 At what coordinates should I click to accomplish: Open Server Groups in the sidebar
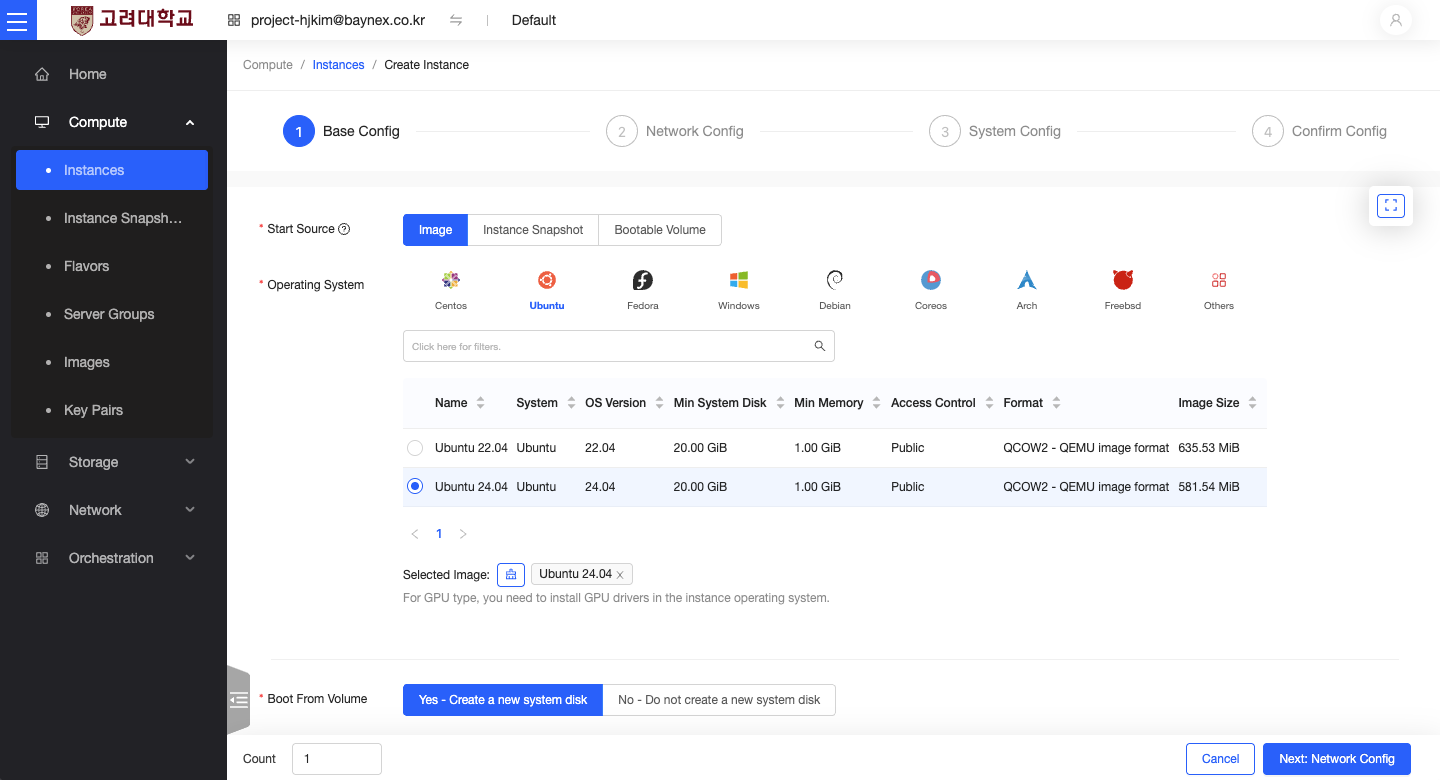point(112,314)
